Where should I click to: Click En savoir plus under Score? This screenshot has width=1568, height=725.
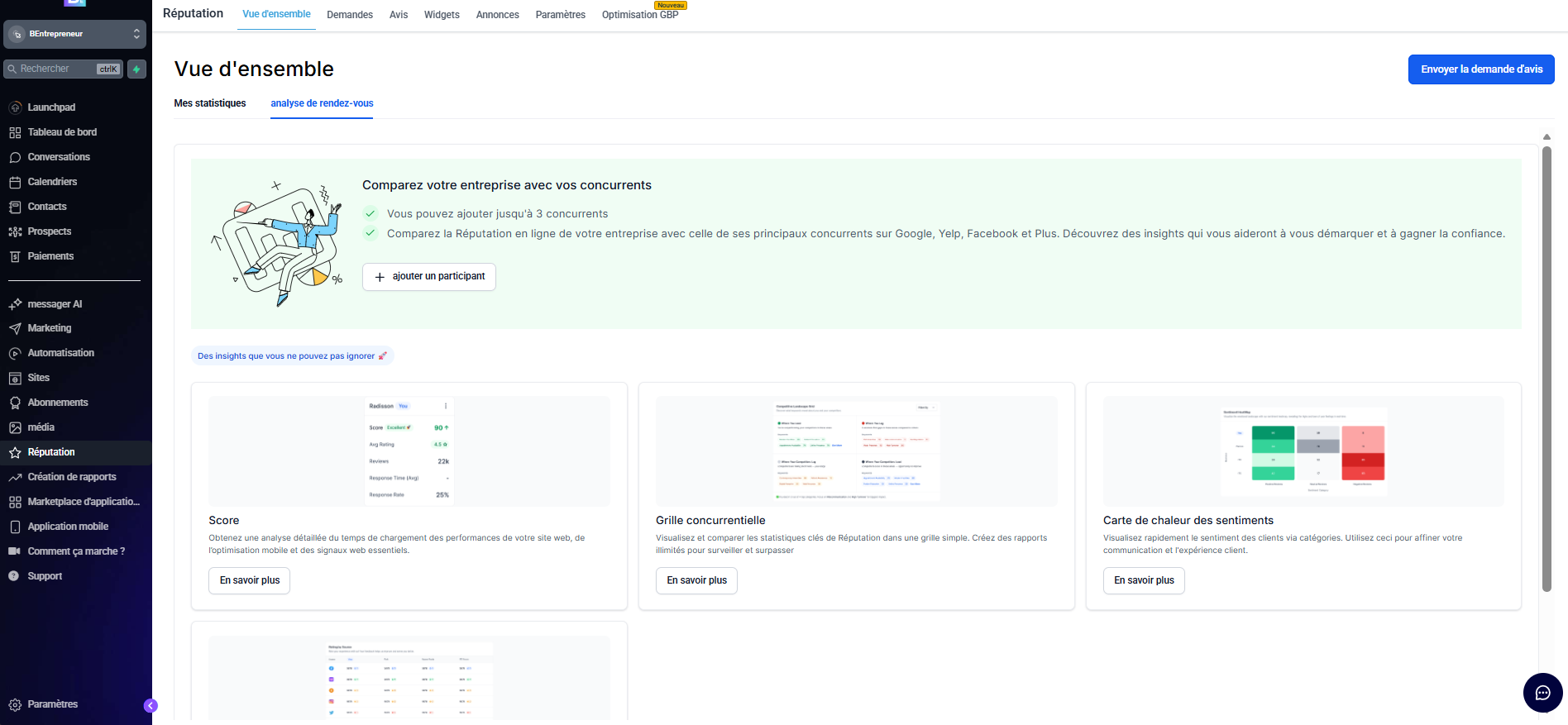pos(250,580)
